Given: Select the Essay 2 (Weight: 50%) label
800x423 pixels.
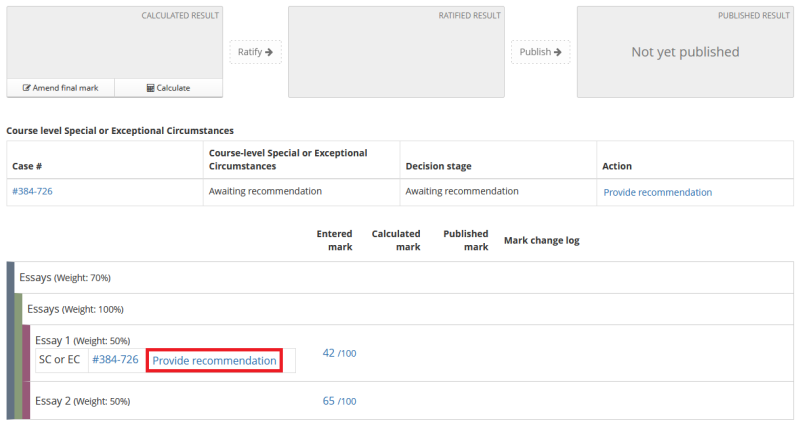Looking at the screenshot, I should tap(83, 401).
